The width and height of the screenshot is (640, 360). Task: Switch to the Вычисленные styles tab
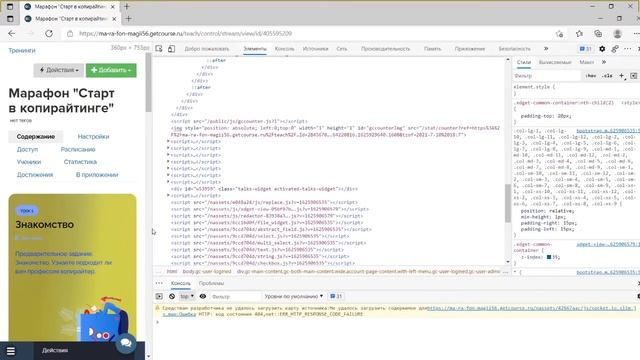click(x=555, y=62)
